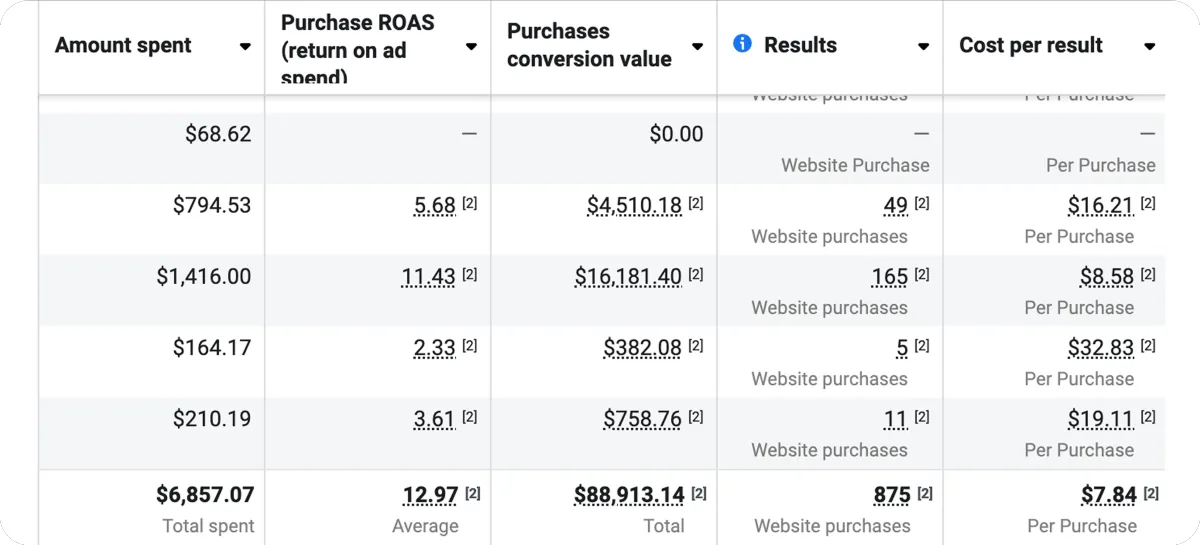Viewport: 1200px width, 545px height.
Task: Click the 5.68 ROAS value
Action: [x=435, y=206]
